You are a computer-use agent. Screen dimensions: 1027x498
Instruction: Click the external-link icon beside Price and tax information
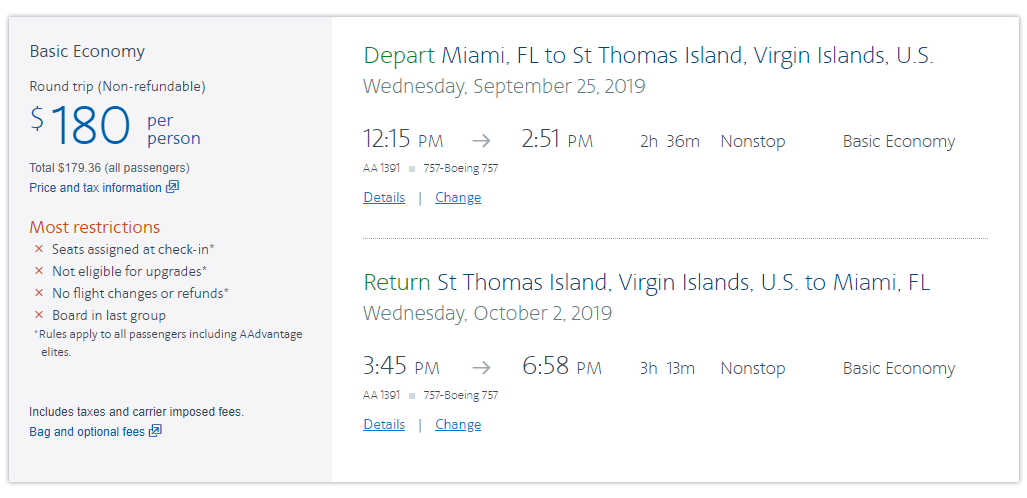(173, 187)
